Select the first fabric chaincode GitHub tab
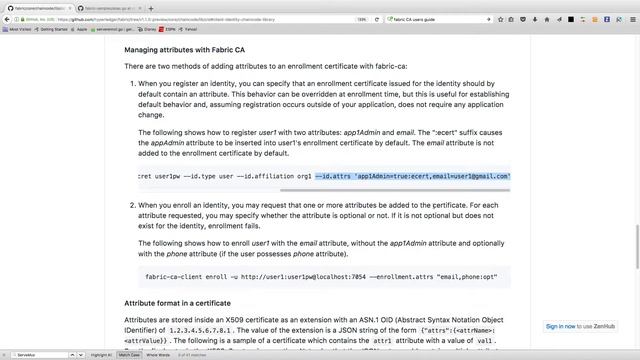 pos(39,8)
